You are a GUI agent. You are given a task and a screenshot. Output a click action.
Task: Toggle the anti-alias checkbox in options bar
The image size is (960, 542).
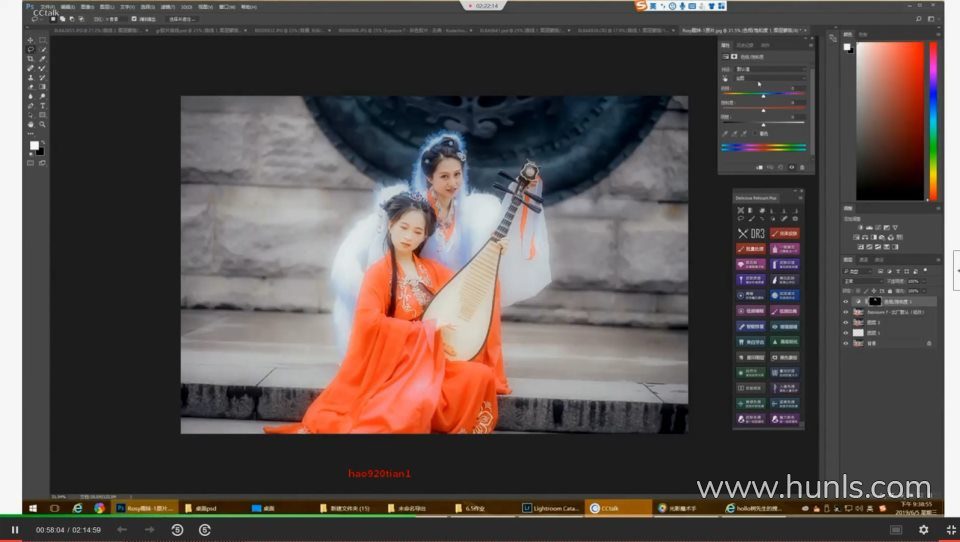point(135,18)
